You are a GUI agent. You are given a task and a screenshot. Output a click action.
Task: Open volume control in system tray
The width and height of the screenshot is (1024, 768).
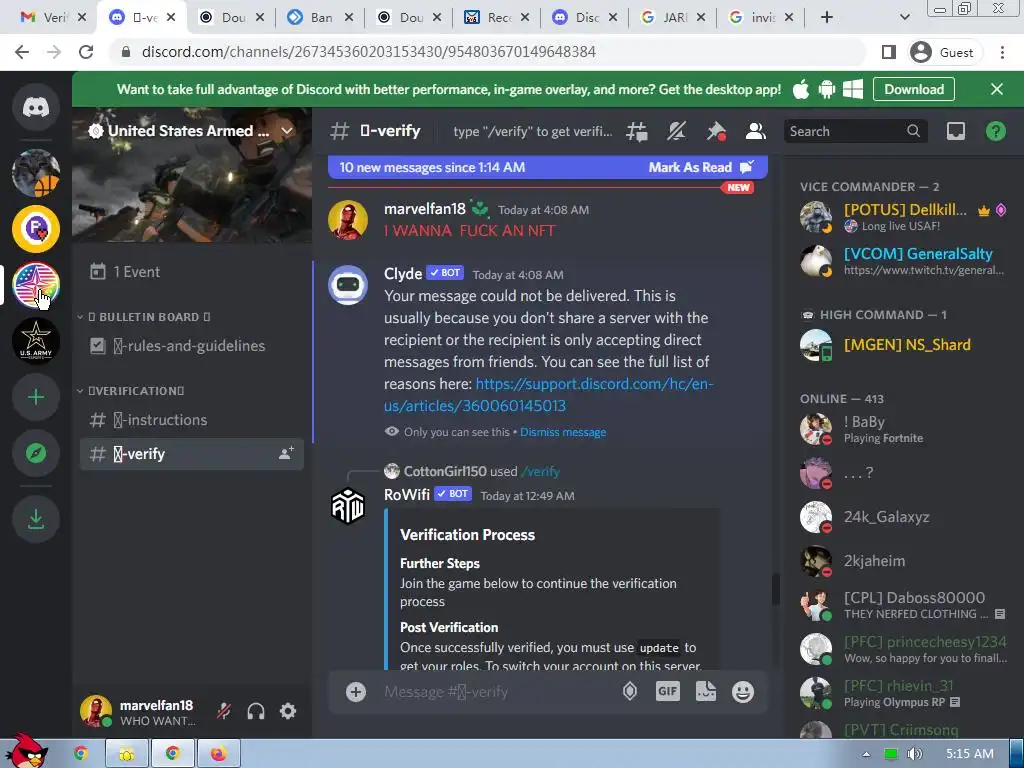[x=915, y=754]
